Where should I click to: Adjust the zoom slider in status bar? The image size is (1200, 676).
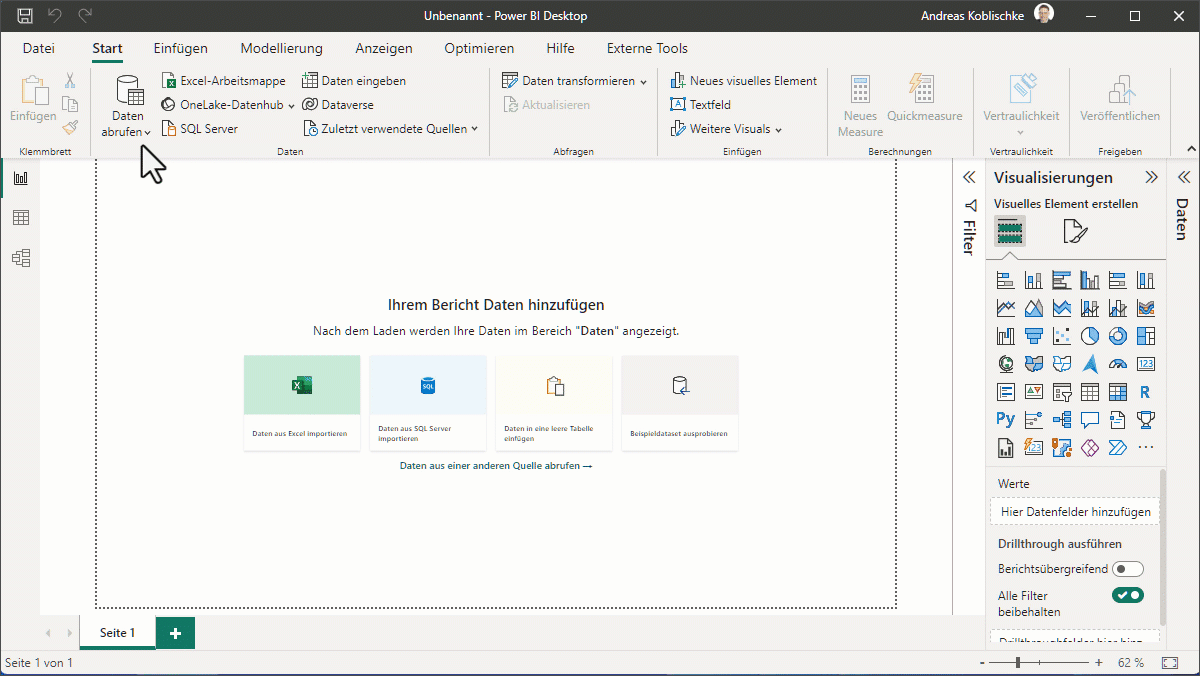(1018, 663)
